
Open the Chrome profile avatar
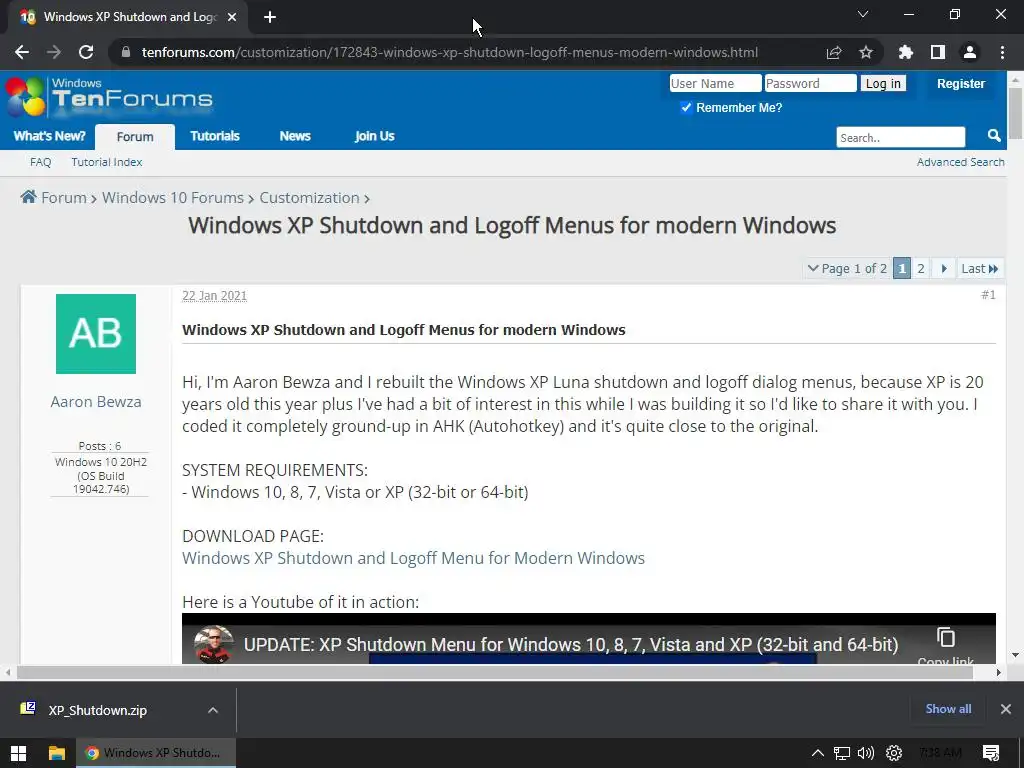coord(970,52)
